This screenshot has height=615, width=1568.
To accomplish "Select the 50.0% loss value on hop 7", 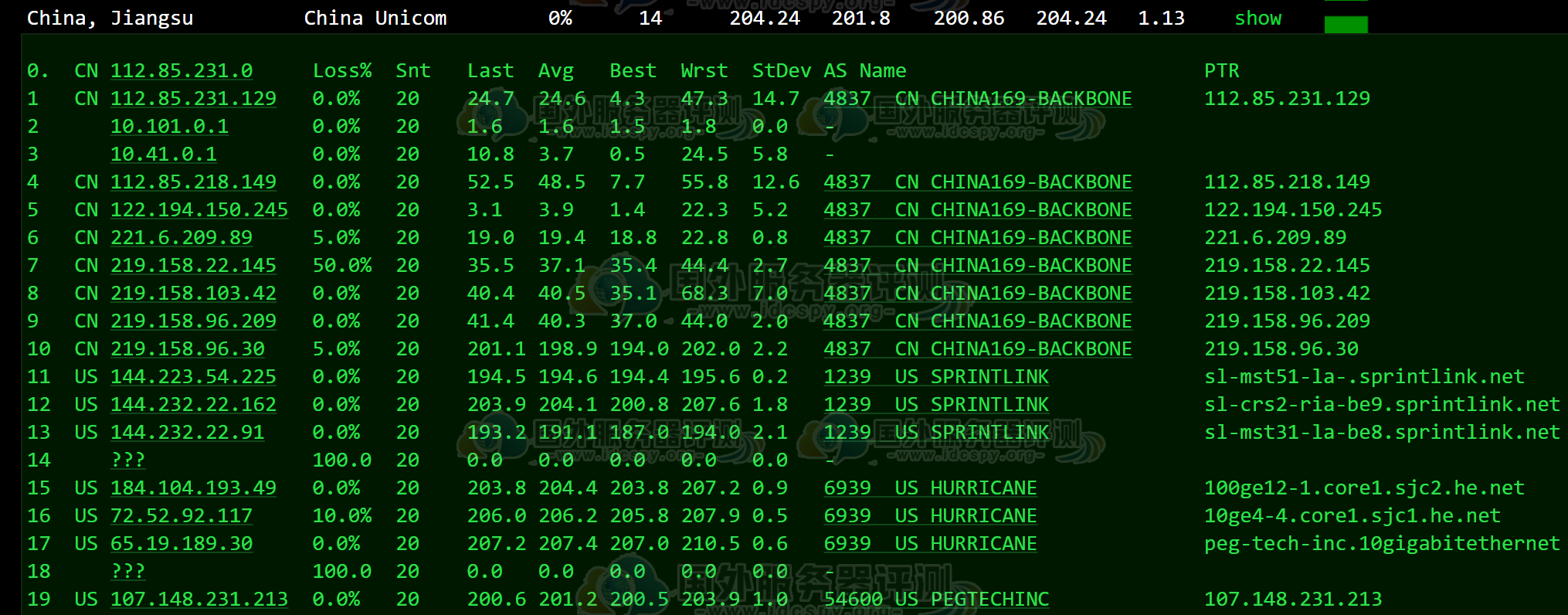I will (x=342, y=265).
